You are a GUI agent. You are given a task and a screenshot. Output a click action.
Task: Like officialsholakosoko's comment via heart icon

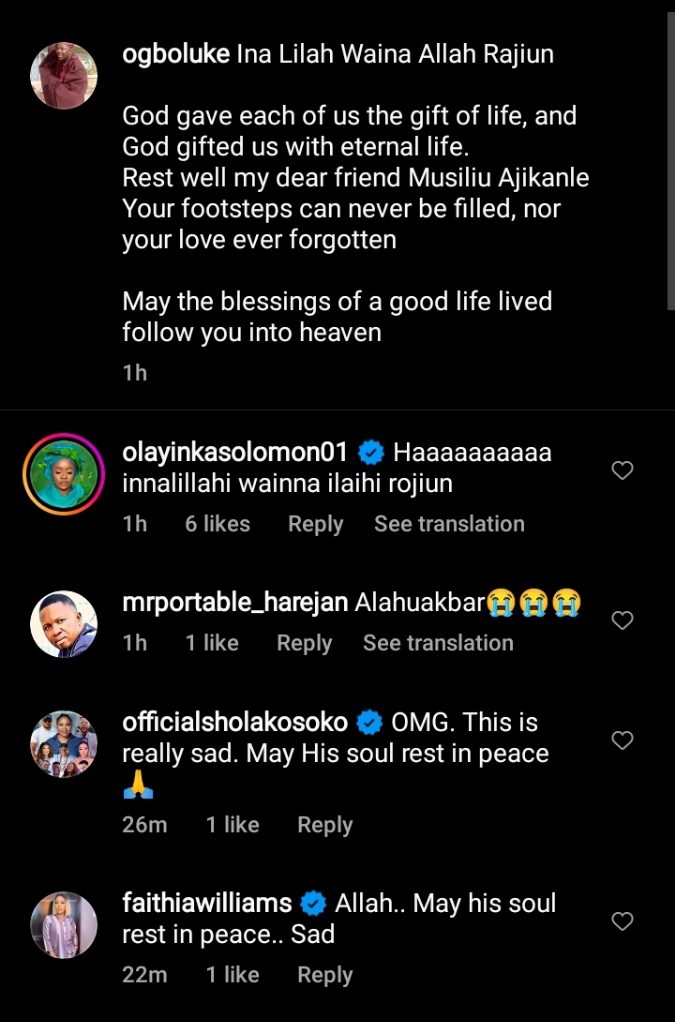(622, 741)
